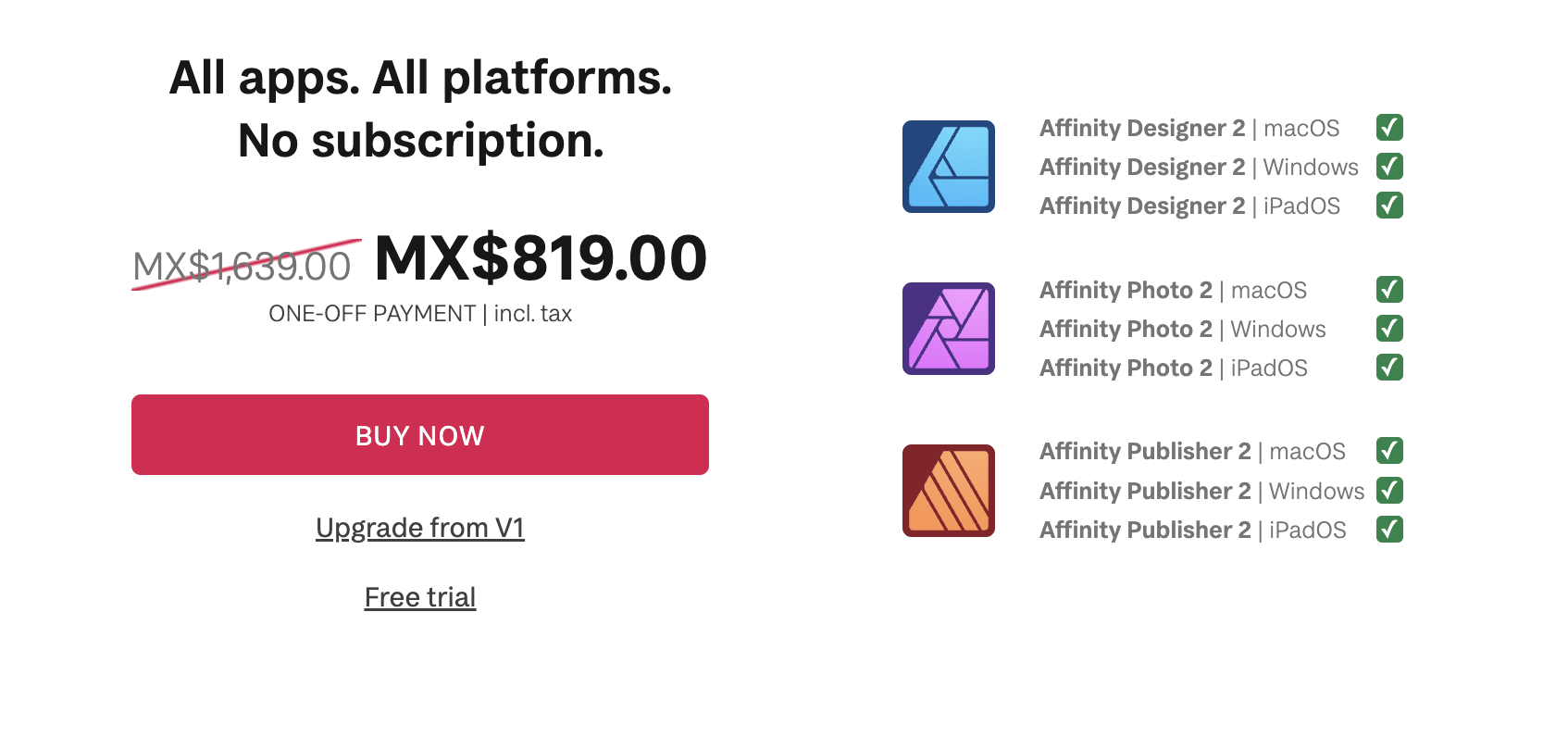Click the Affinity Publisher 2 app icon
This screenshot has width=1568, height=737.
(x=949, y=491)
